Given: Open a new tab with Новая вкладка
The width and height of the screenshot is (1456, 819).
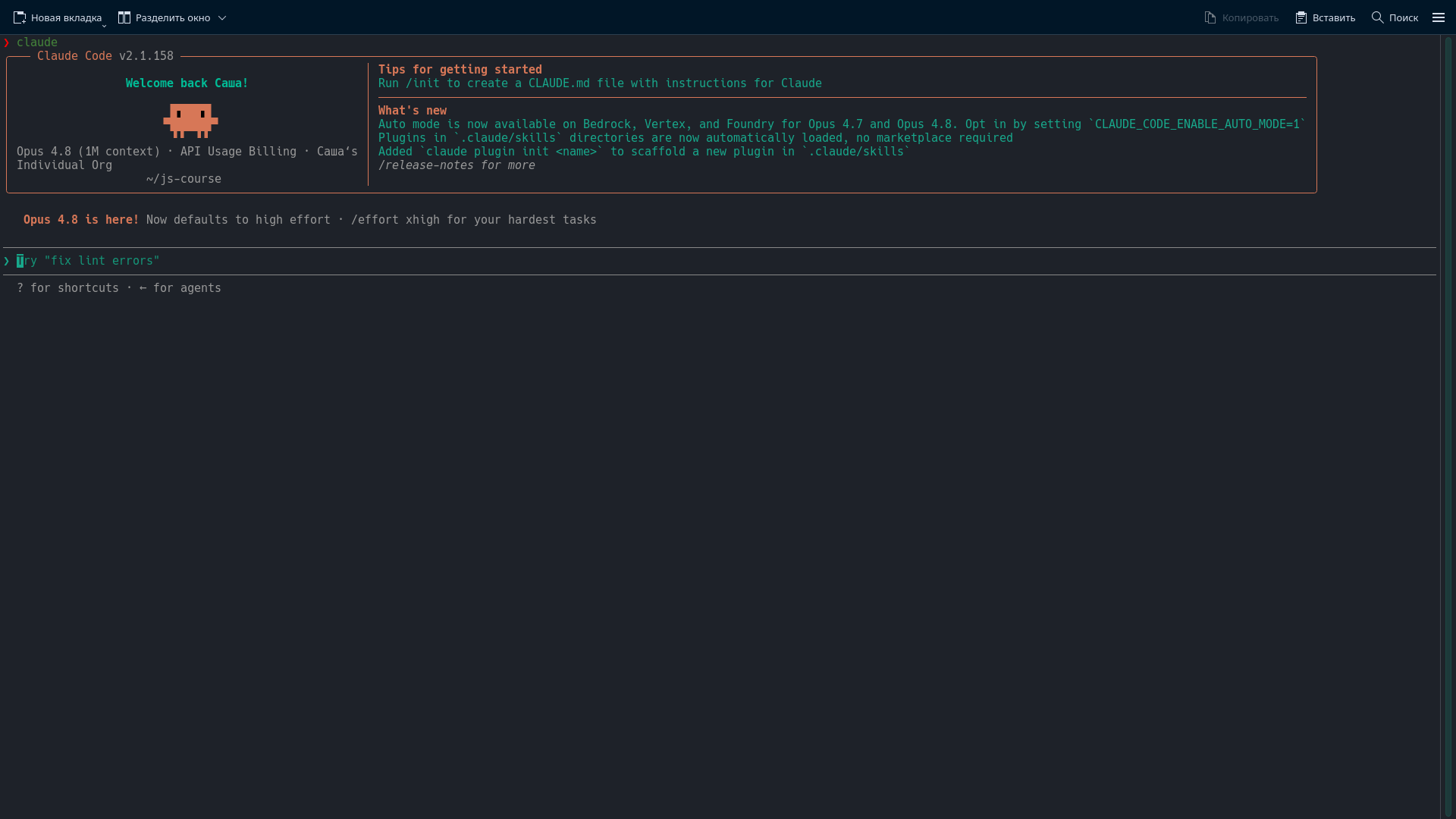Looking at the screenshot, I should pos(57,17).
